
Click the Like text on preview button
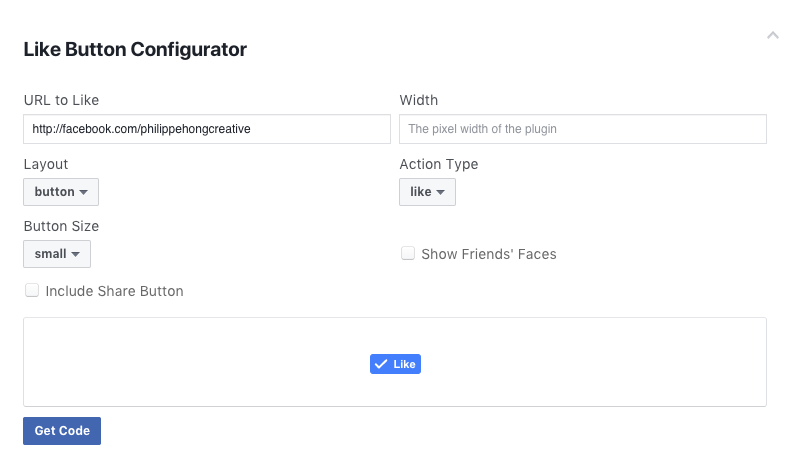[404, 365]
